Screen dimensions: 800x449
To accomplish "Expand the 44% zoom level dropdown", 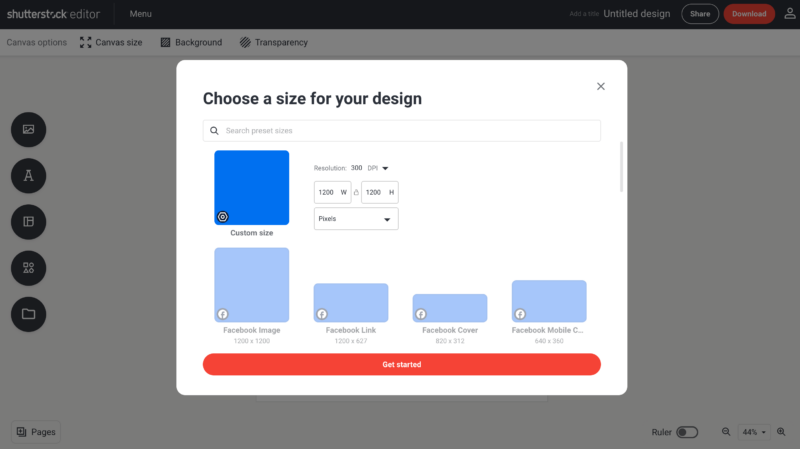I will pos(753,432).
